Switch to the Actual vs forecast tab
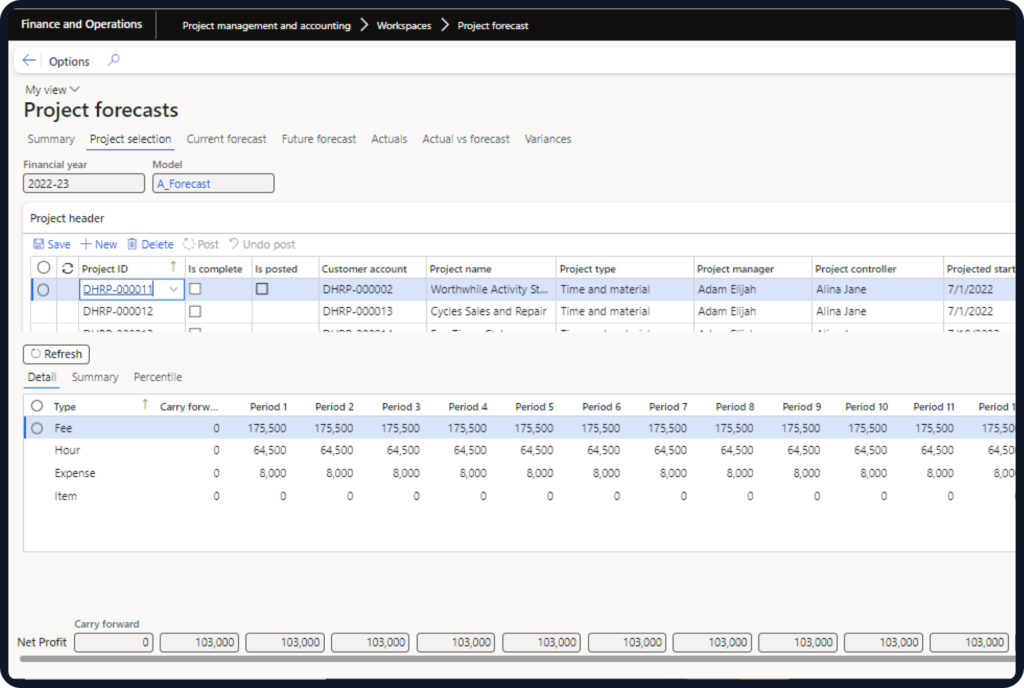Screen dimensions: 1024x688 click(x=465, y=139)
